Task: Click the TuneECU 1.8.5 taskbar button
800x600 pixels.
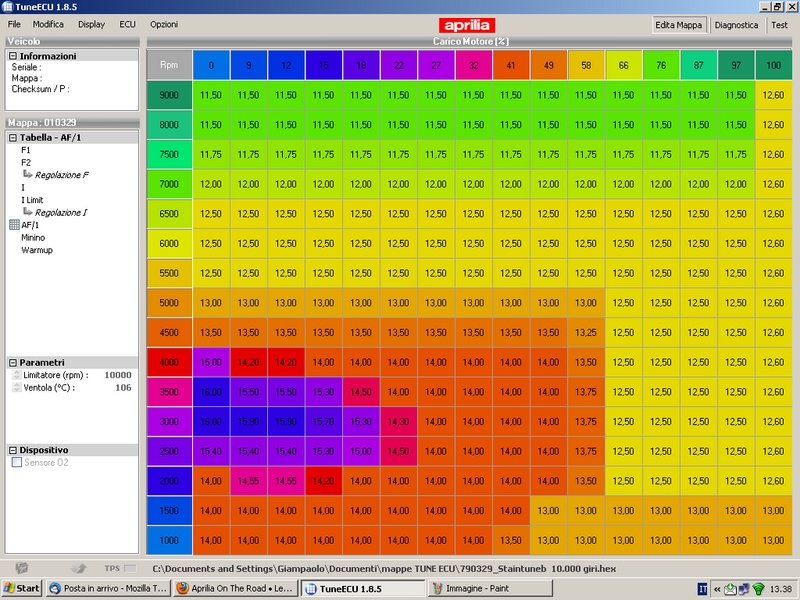Action: 363,588
